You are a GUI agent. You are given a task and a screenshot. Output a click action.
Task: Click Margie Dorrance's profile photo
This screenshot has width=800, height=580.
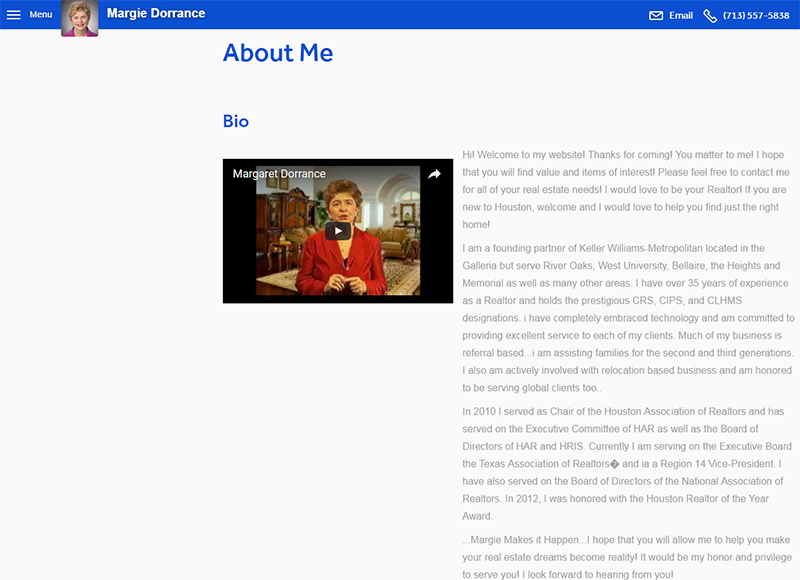[80, 18]
